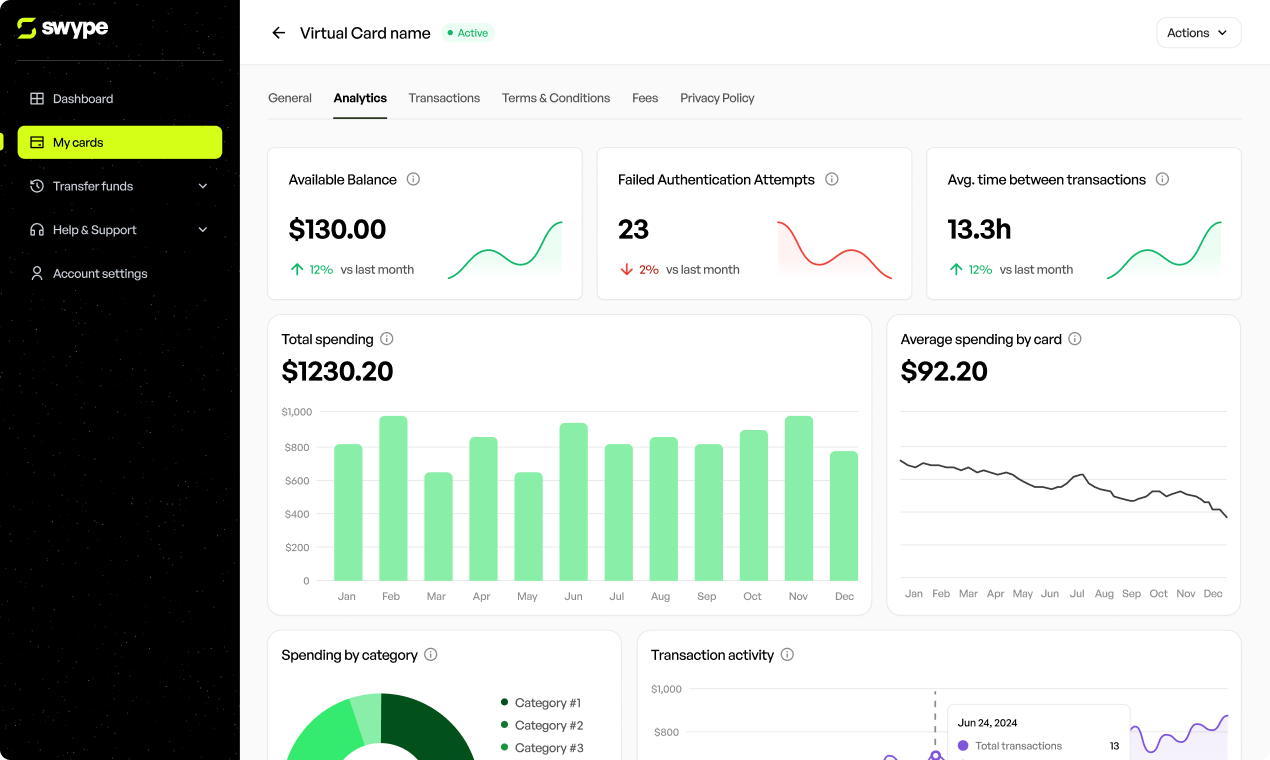Screen dimensions: 1270x760
Task: Click the Swype logo
Action: click(x=62, y=28)
